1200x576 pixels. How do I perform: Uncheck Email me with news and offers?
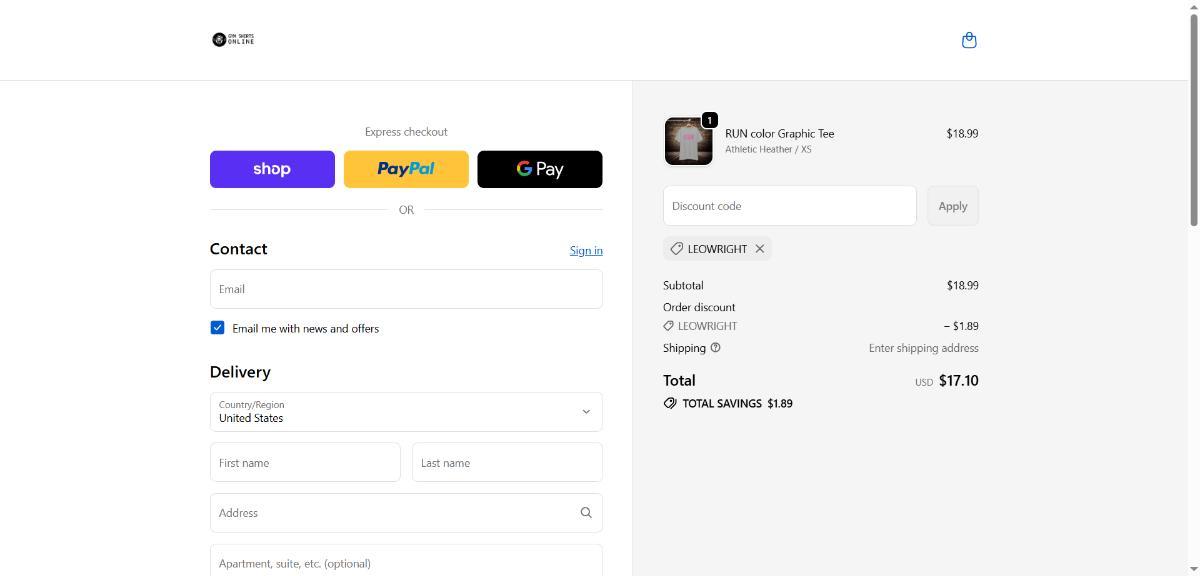click(x=217, y=328)
